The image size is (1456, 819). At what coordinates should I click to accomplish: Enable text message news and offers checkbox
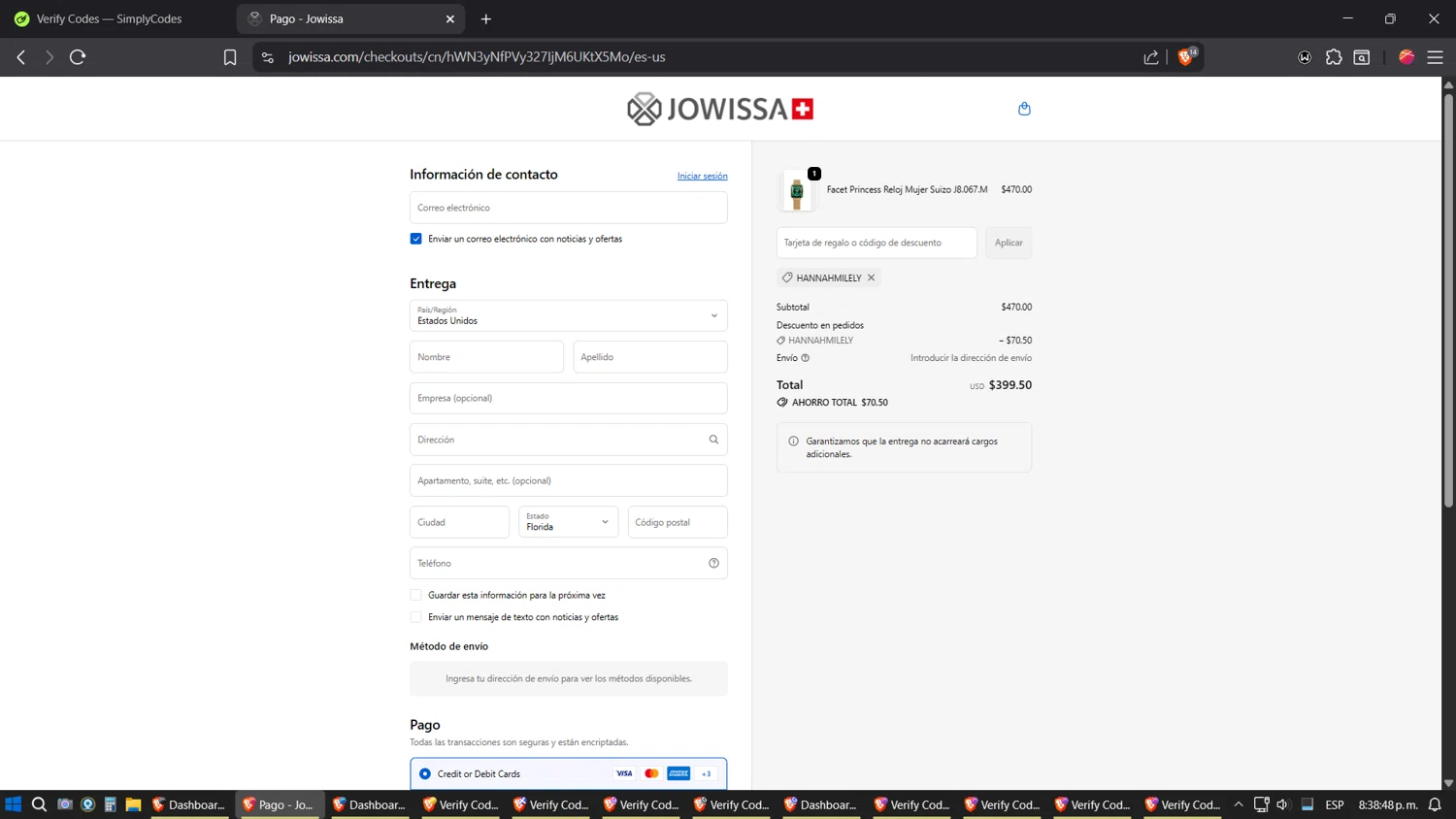[415, 617]
